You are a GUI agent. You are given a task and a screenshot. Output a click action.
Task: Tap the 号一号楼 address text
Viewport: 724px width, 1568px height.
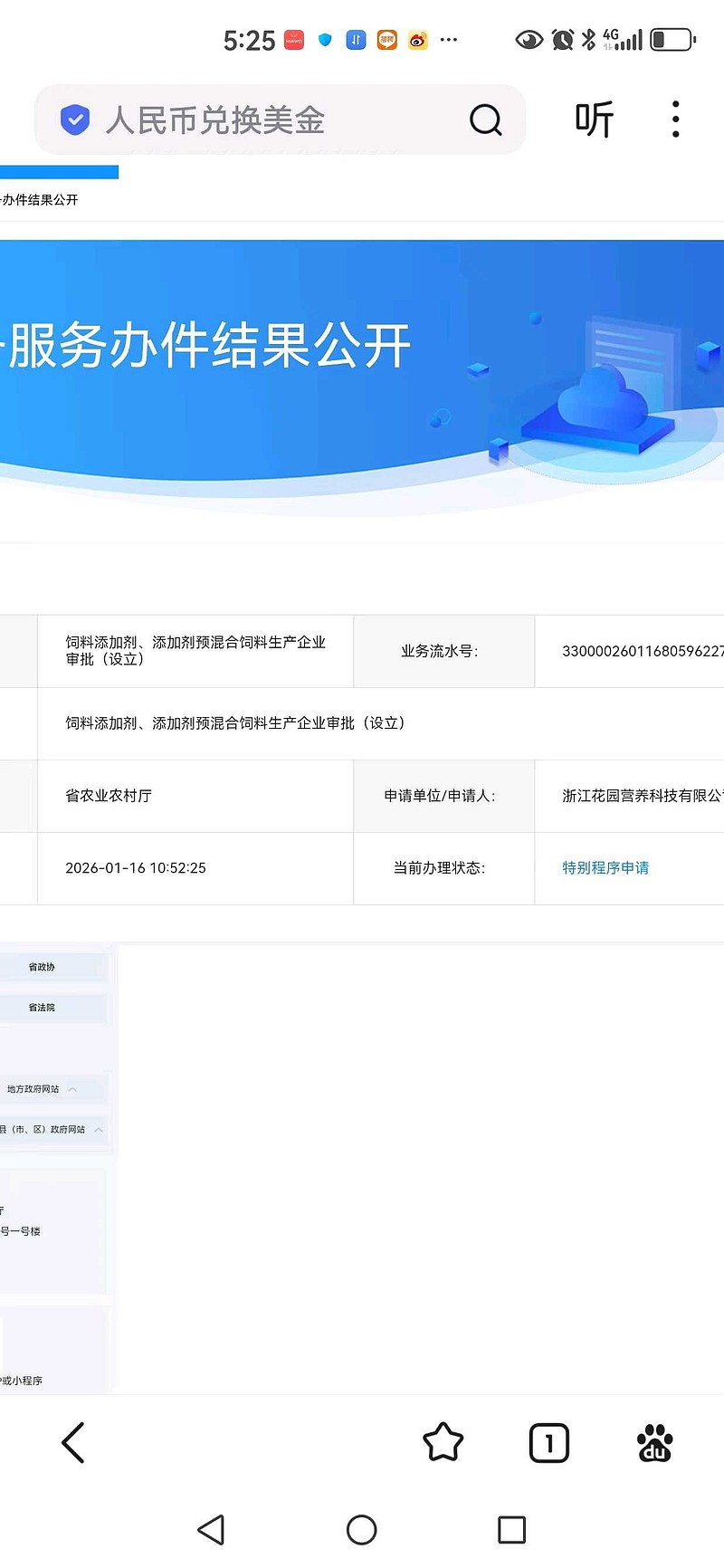coord(21,1231)
